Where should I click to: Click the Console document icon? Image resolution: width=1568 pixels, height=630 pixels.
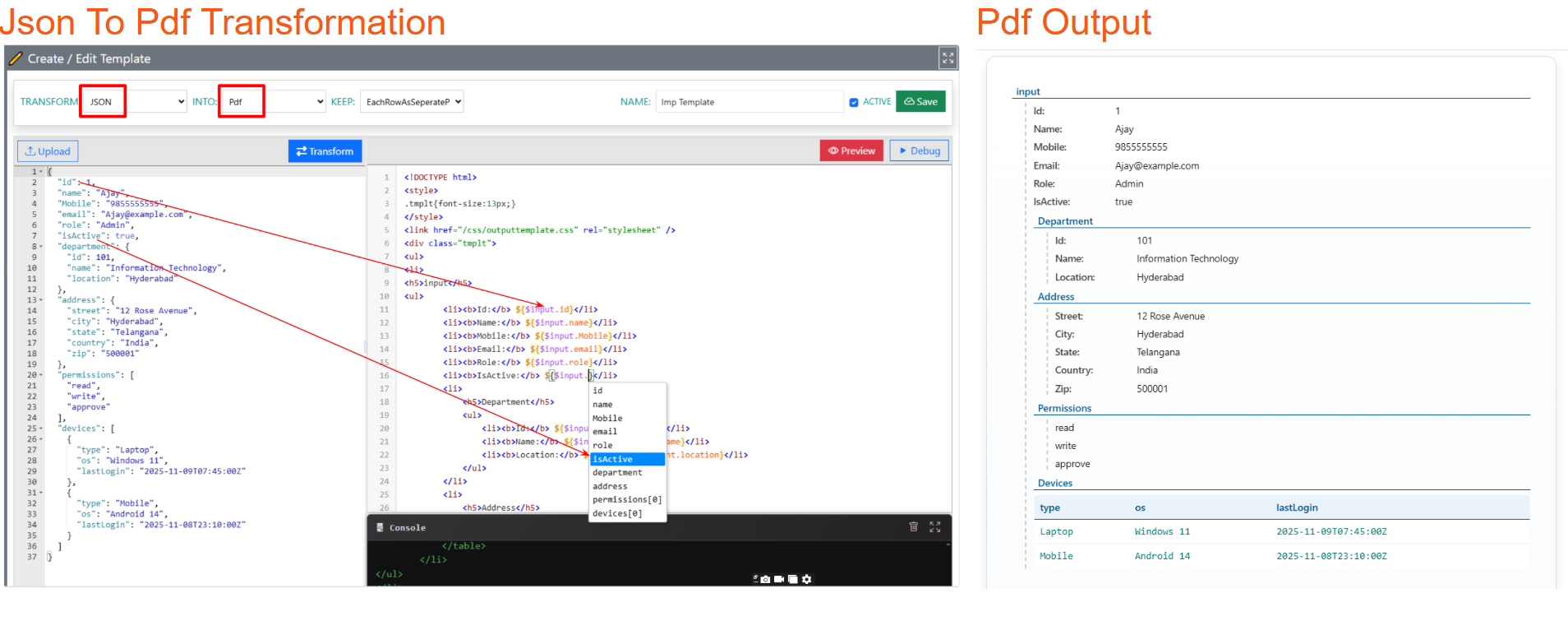380,527
